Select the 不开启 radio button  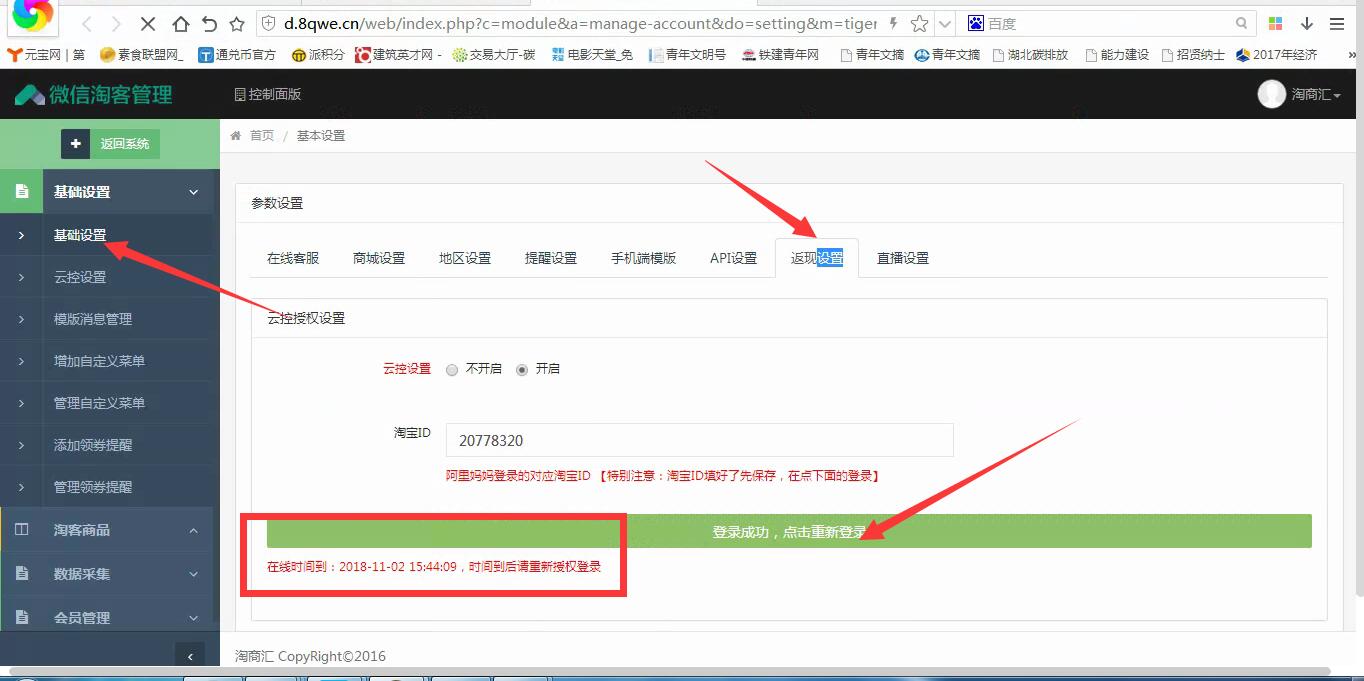click(452, 369)
